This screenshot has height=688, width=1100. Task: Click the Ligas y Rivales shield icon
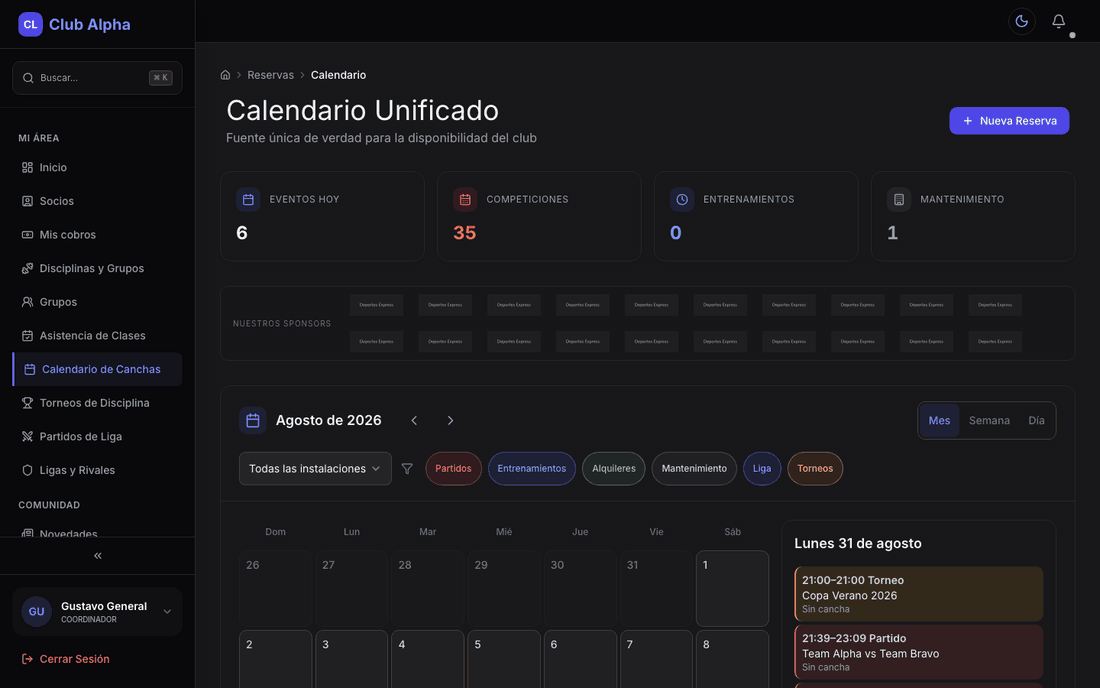[x=27, y=471]
